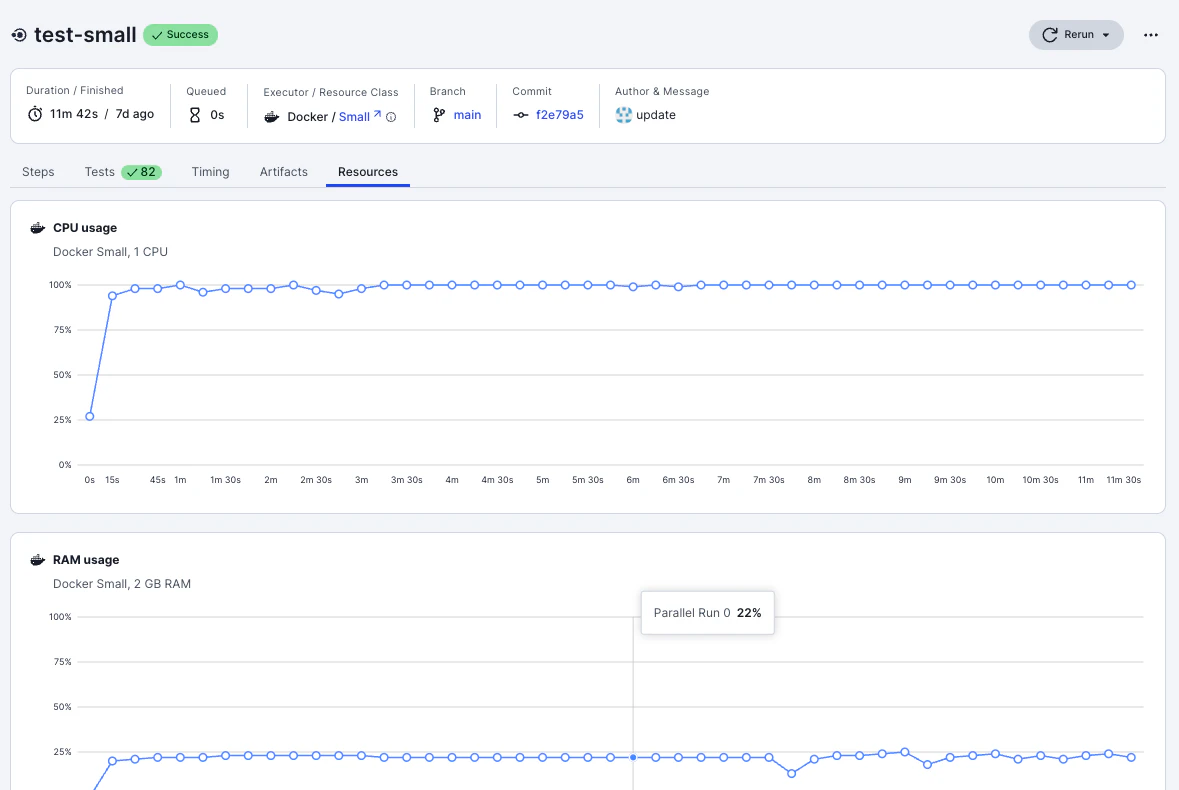
Task: Open the Rerun dropdown arrow
Action: tap(1105, 35)
